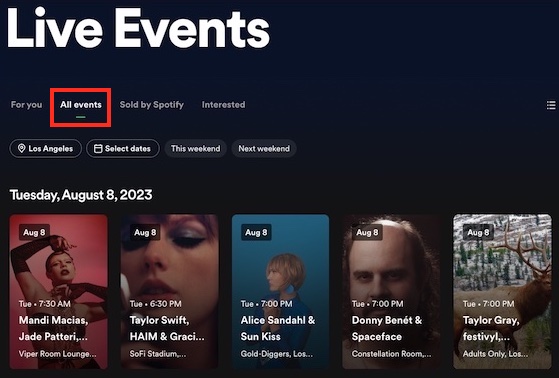
Task: Open the Select dates picker
Action: click(123, 148)
